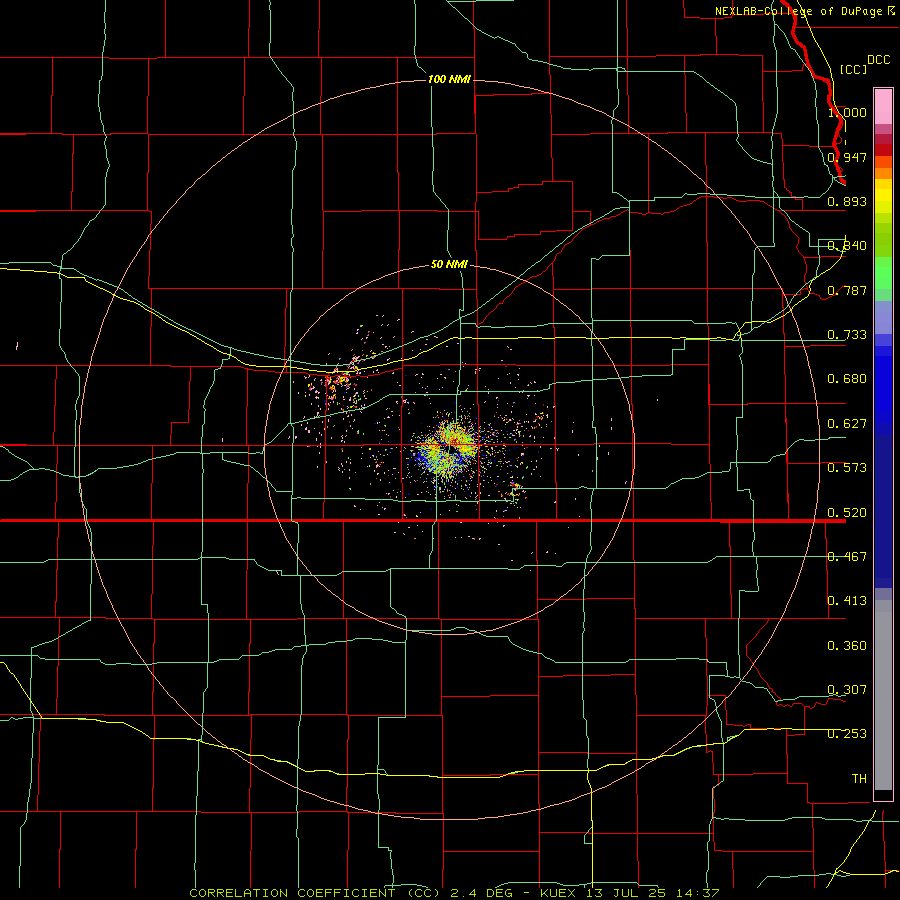The width and height of the screenshot is (900, 900).
Task: Click the 0.253 legend value
Action: pos(847,734)
